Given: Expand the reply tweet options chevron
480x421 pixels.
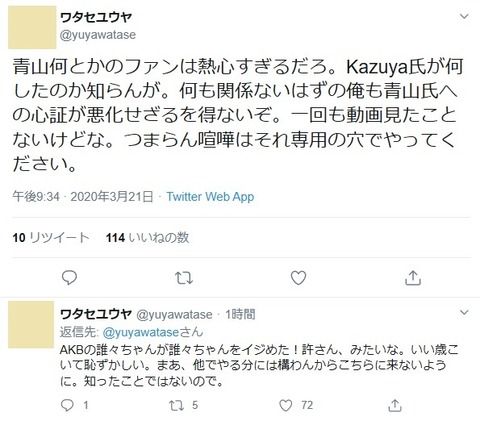Looking at the screenshot, I should 464,312.
